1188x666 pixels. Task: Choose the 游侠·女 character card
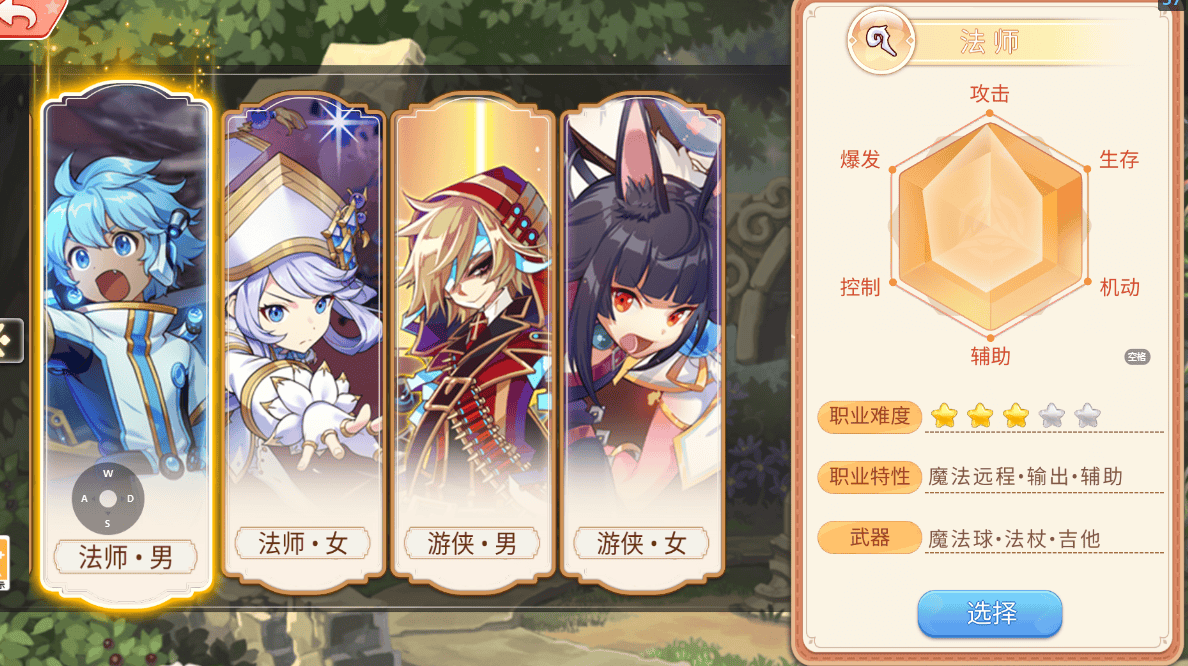point(642,342)
